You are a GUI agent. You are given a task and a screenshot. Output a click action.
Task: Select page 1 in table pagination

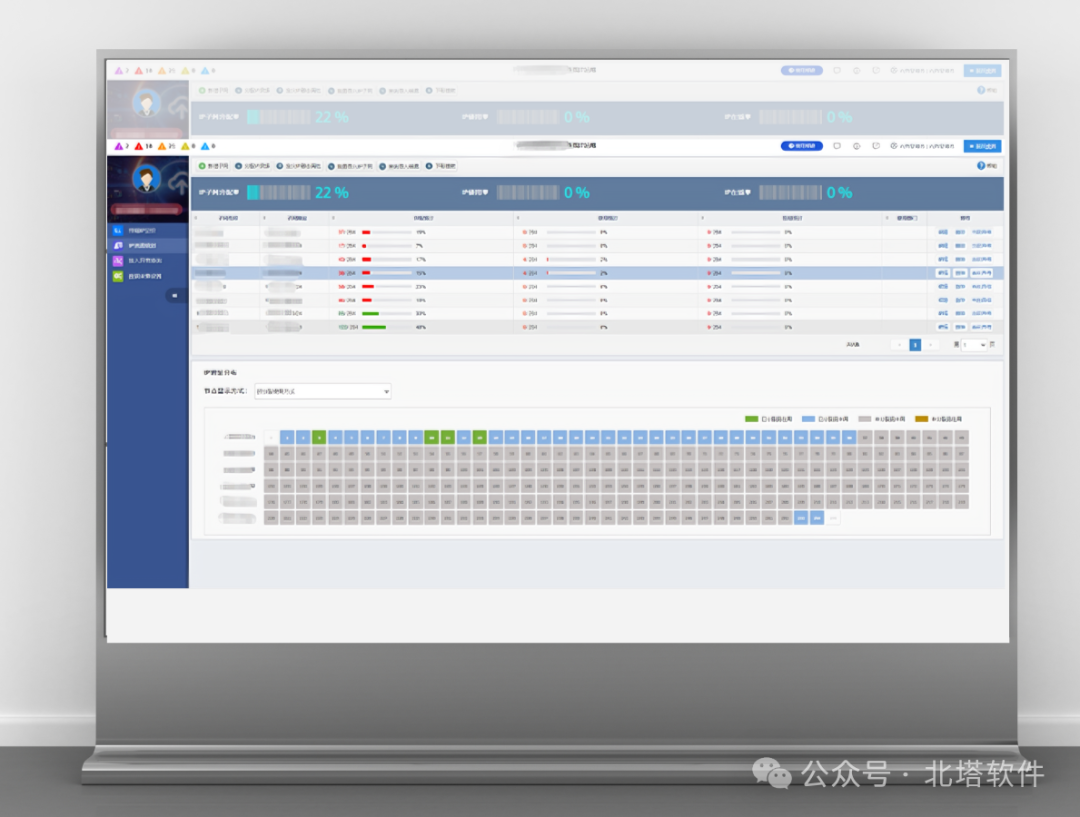915,344
